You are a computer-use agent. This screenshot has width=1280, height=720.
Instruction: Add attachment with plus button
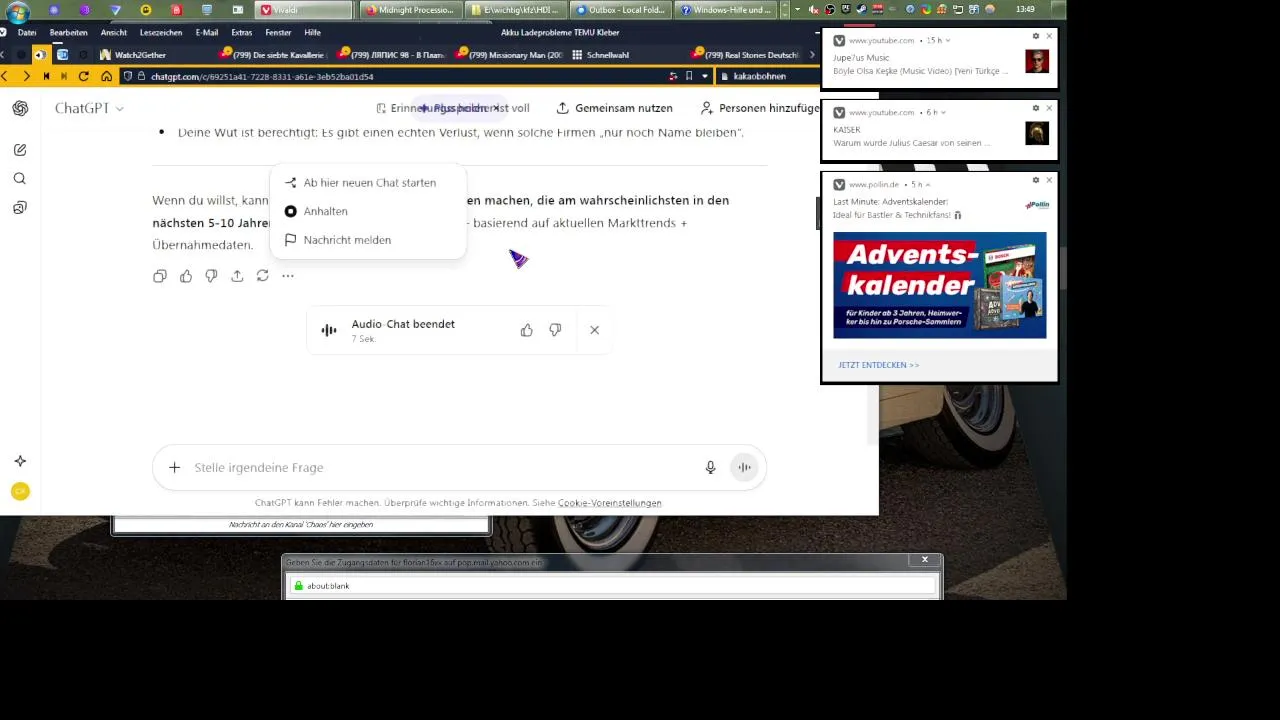[x=174, y=467]
